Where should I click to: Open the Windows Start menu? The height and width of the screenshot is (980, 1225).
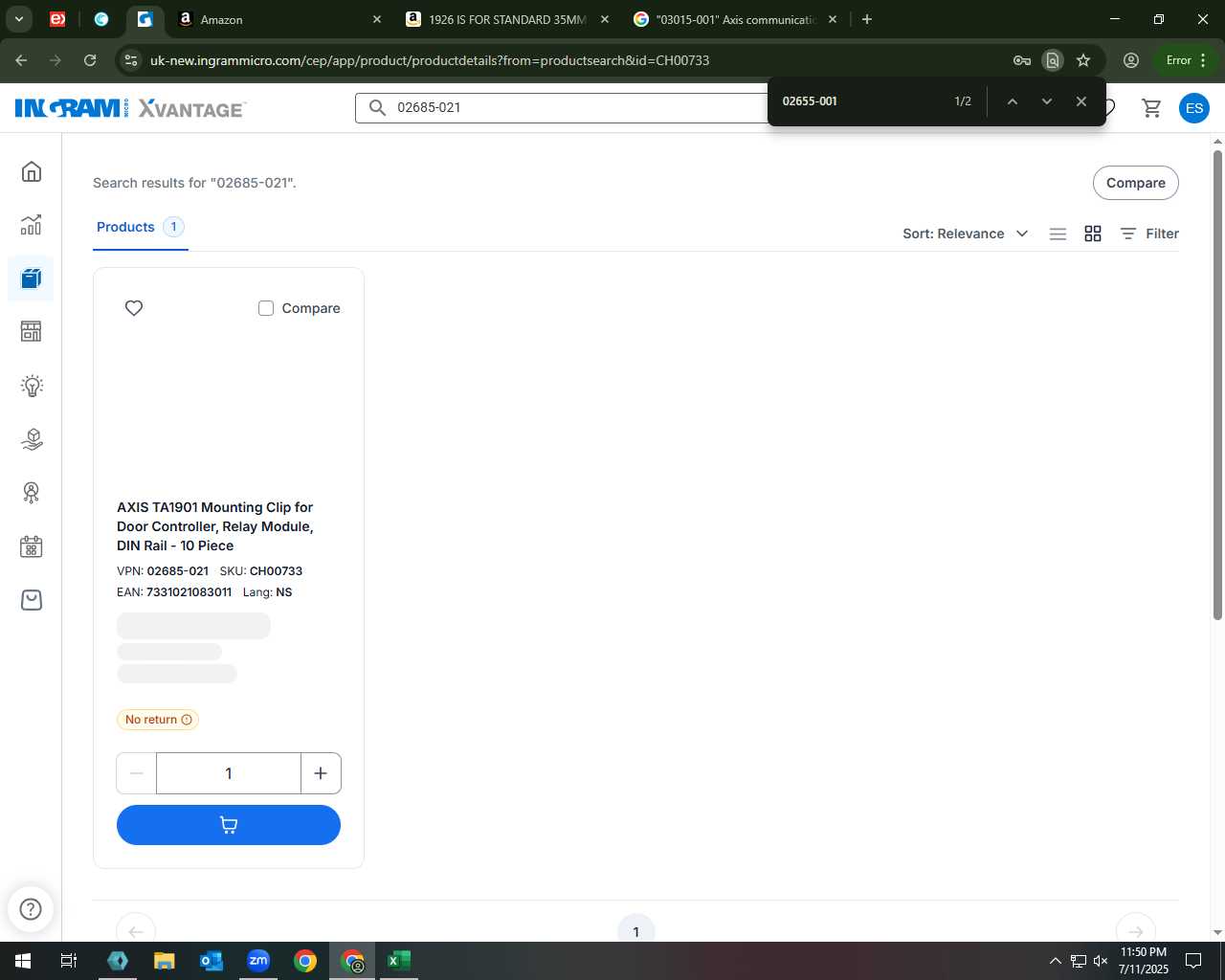point(23,961)
